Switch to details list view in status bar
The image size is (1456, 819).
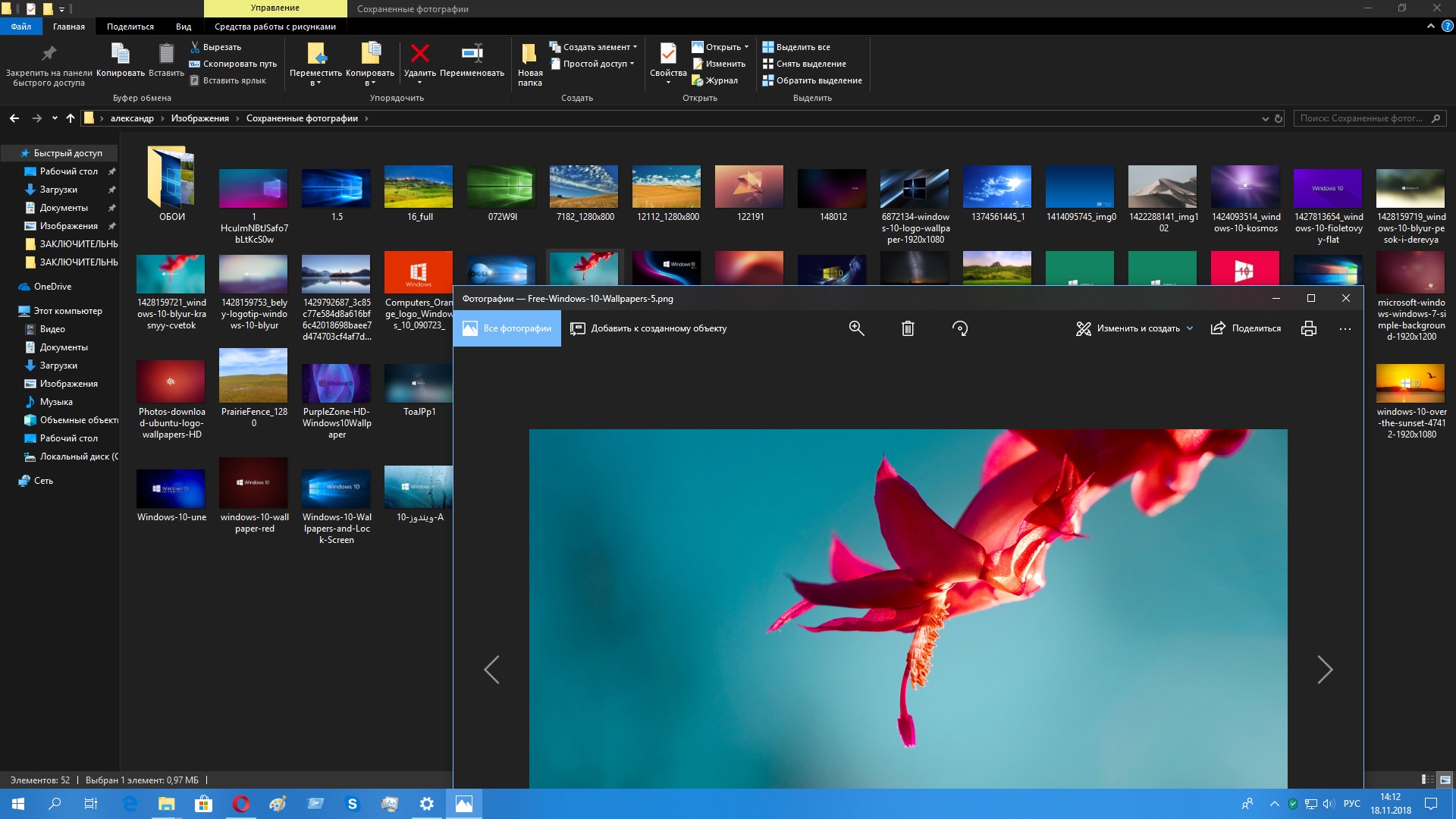(x=1427, y=780)
